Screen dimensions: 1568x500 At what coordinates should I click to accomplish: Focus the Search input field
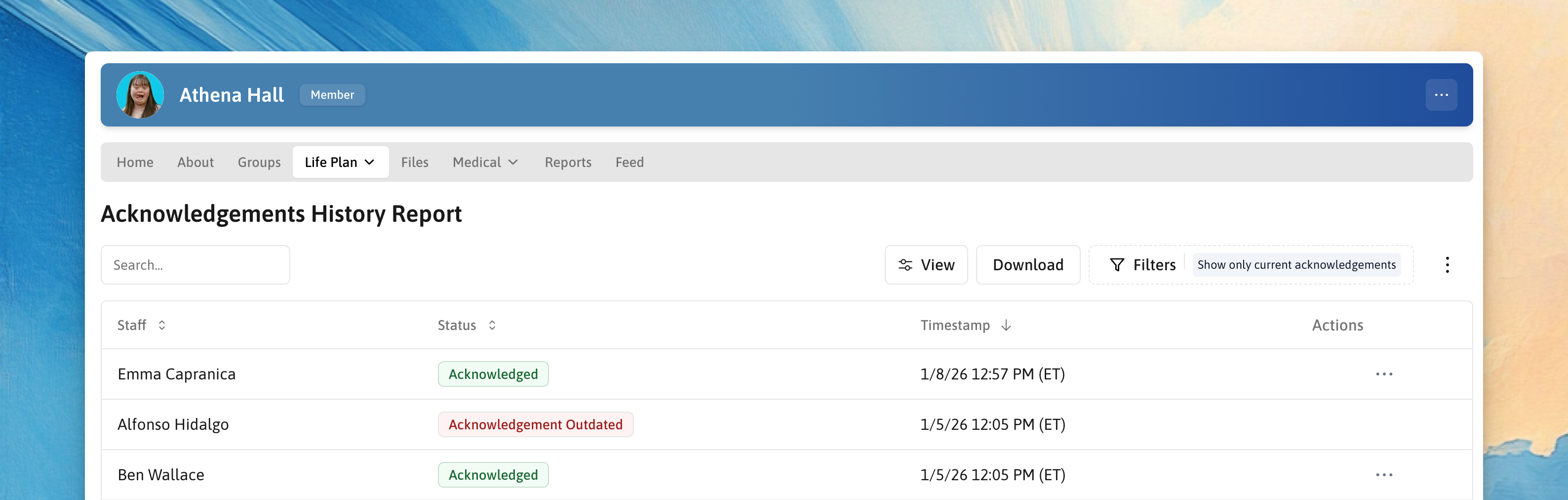click(196, 265)
